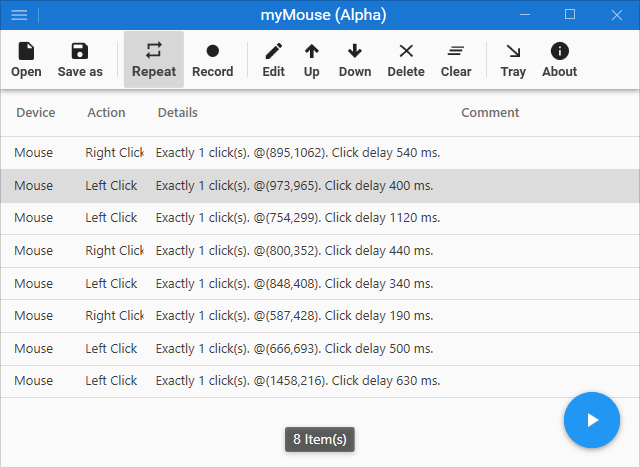This screenshot has width=640, height=468.
Task: Select the row with delay 540 ms
Action: pos(320,153)
